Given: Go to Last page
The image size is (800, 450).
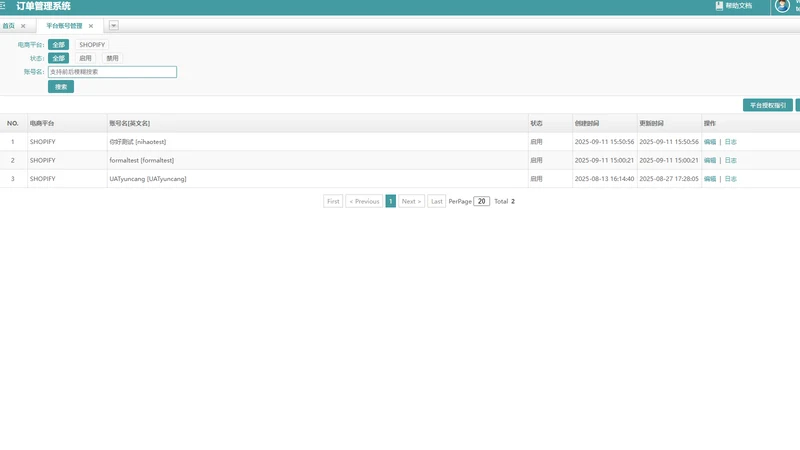Looking at the screenshot, I should pyautogui.click(x=437, y=202).
